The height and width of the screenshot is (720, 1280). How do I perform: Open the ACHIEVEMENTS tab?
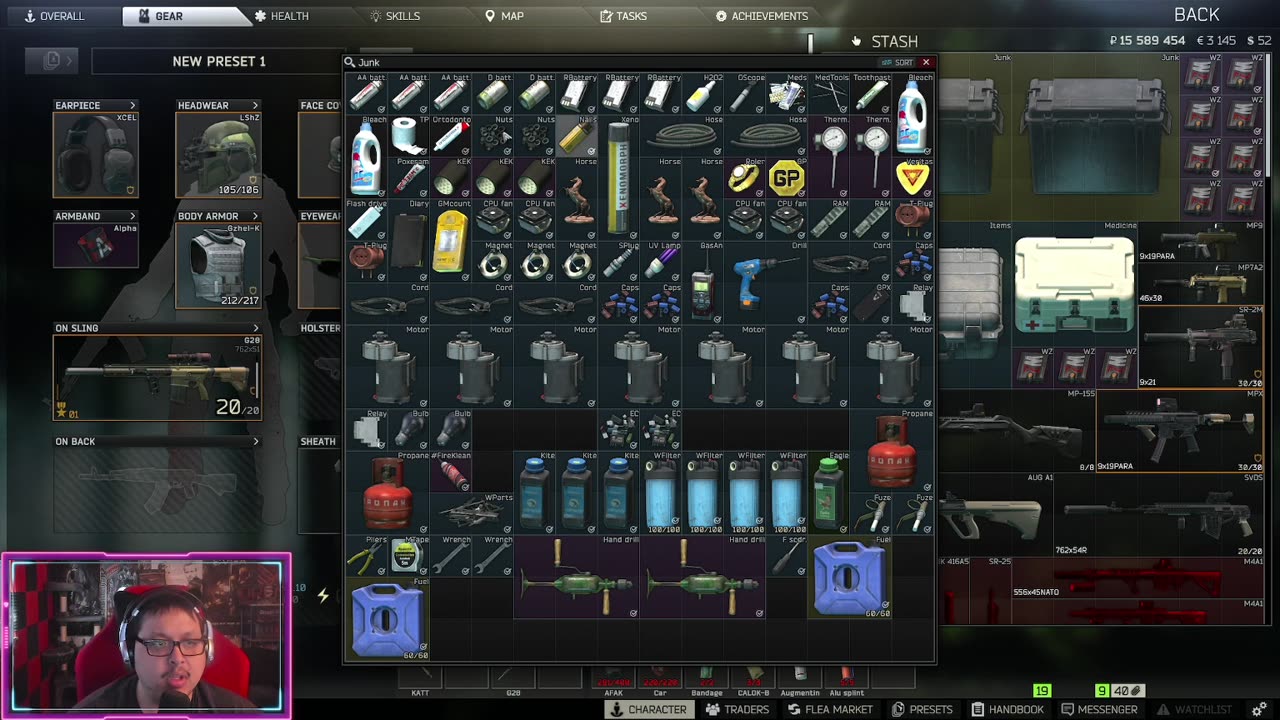762,16
